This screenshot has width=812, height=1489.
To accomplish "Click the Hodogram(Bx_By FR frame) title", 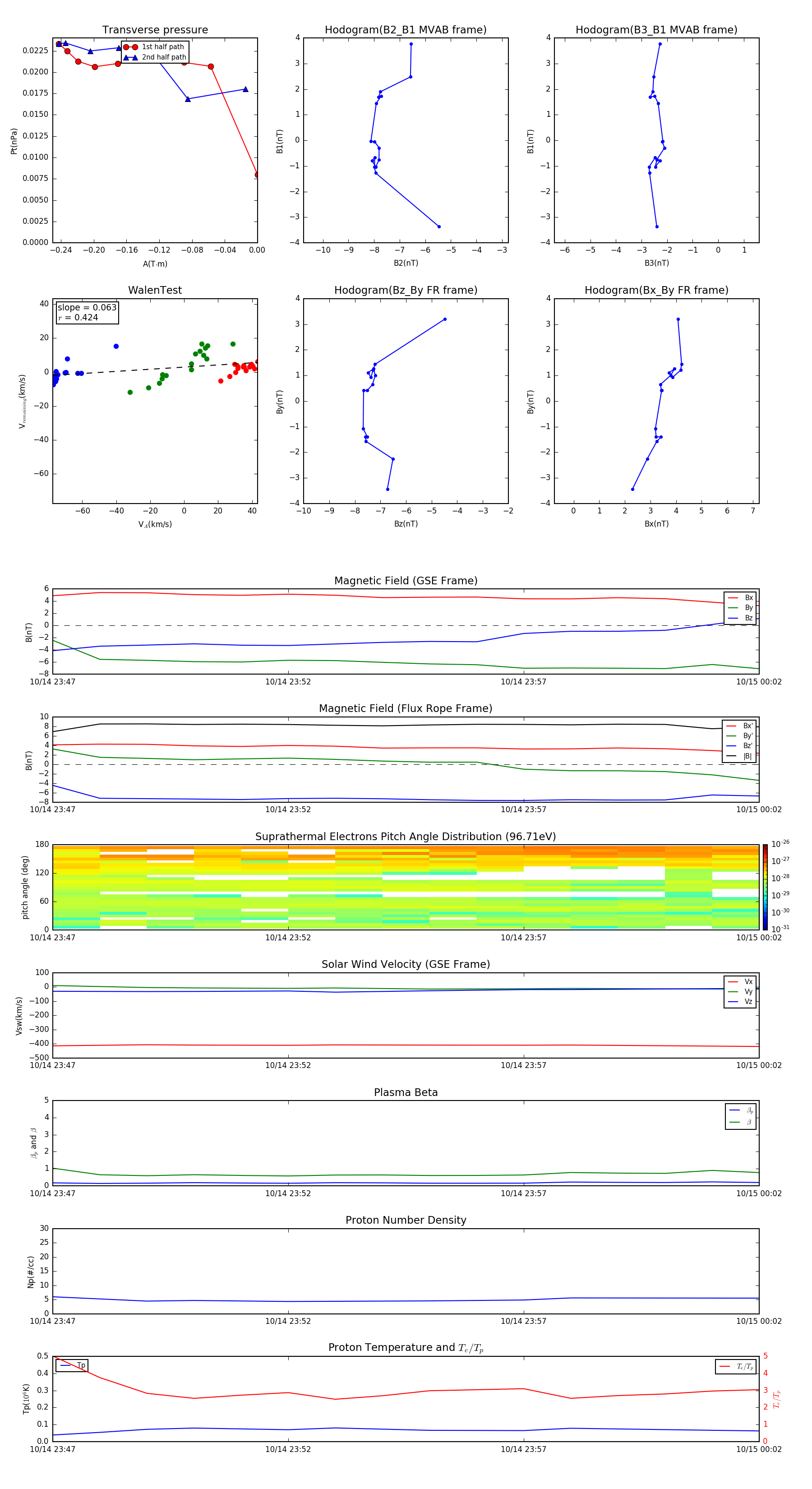I will coord(656,290).
